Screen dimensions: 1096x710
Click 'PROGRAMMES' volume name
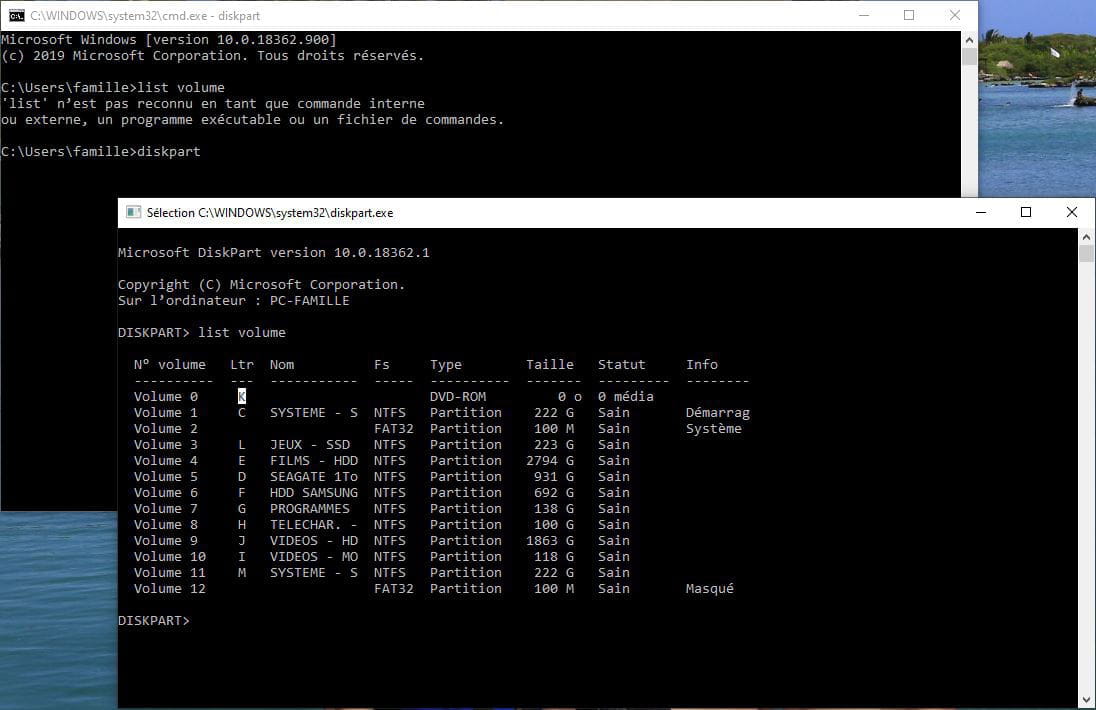(310, 509)
